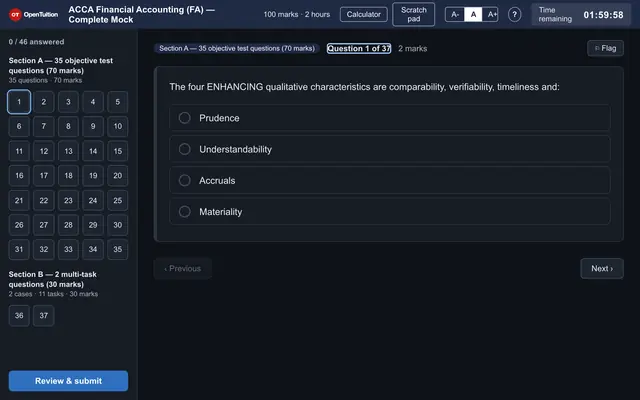Click the 0 / 46 answered counter
This screenshot has width=640, height=400.
click(x=36, y=42)
